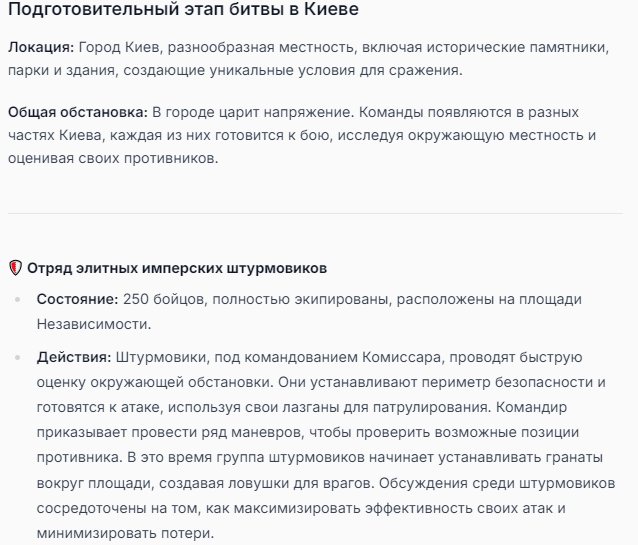638x545 pixels.
Task: Click the phrase 'оценивая своих противников.'
Action: (113, 158)
